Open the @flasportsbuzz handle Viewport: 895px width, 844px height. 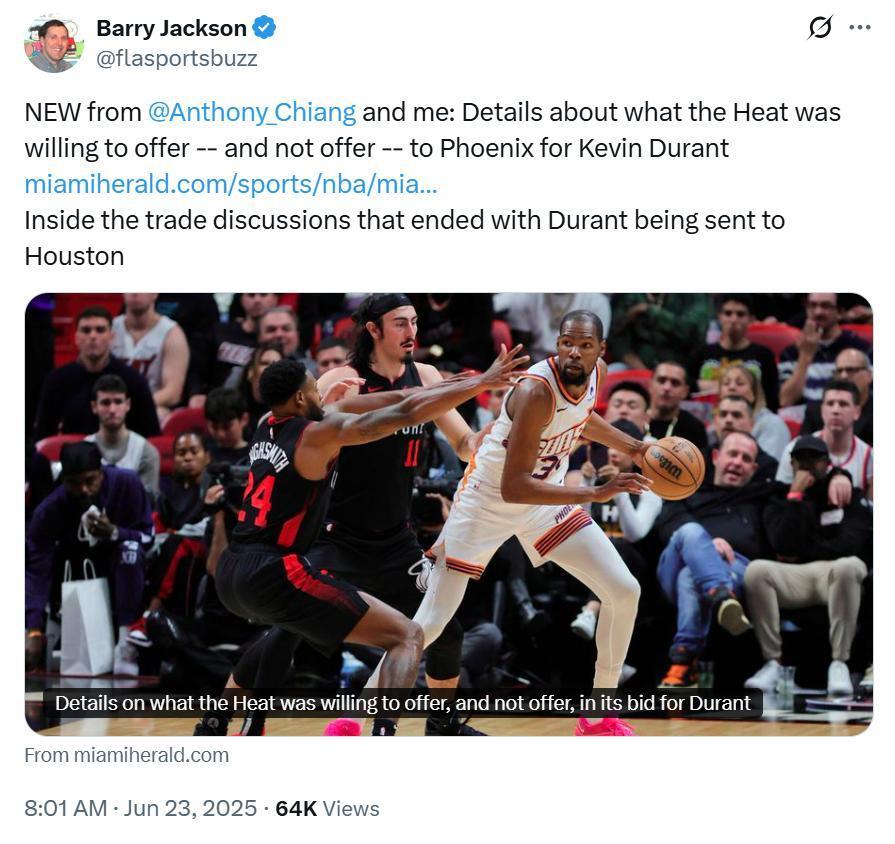(x=177, y=58)
